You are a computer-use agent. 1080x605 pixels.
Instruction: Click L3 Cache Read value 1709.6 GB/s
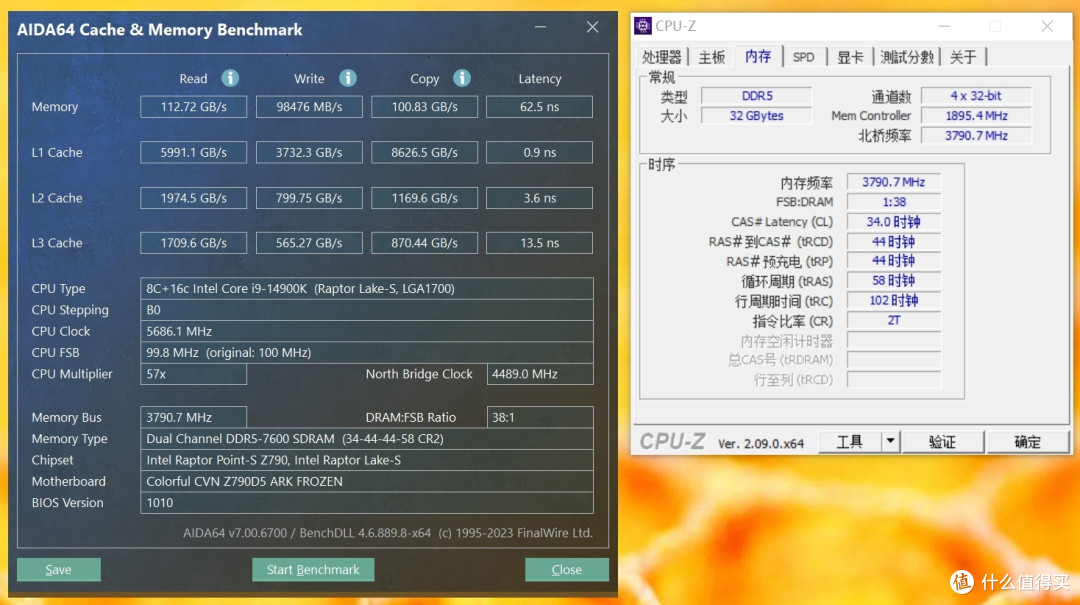pos(194,243)
